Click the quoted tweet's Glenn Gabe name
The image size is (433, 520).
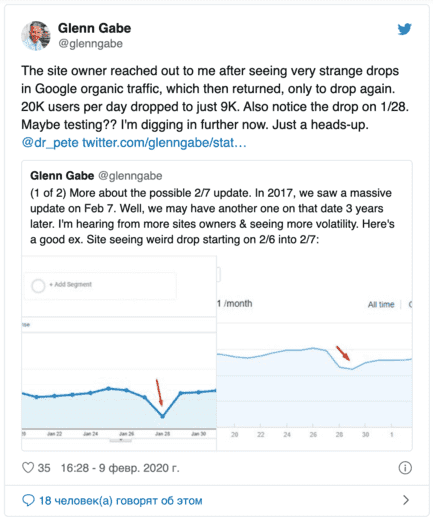point(62,176)
